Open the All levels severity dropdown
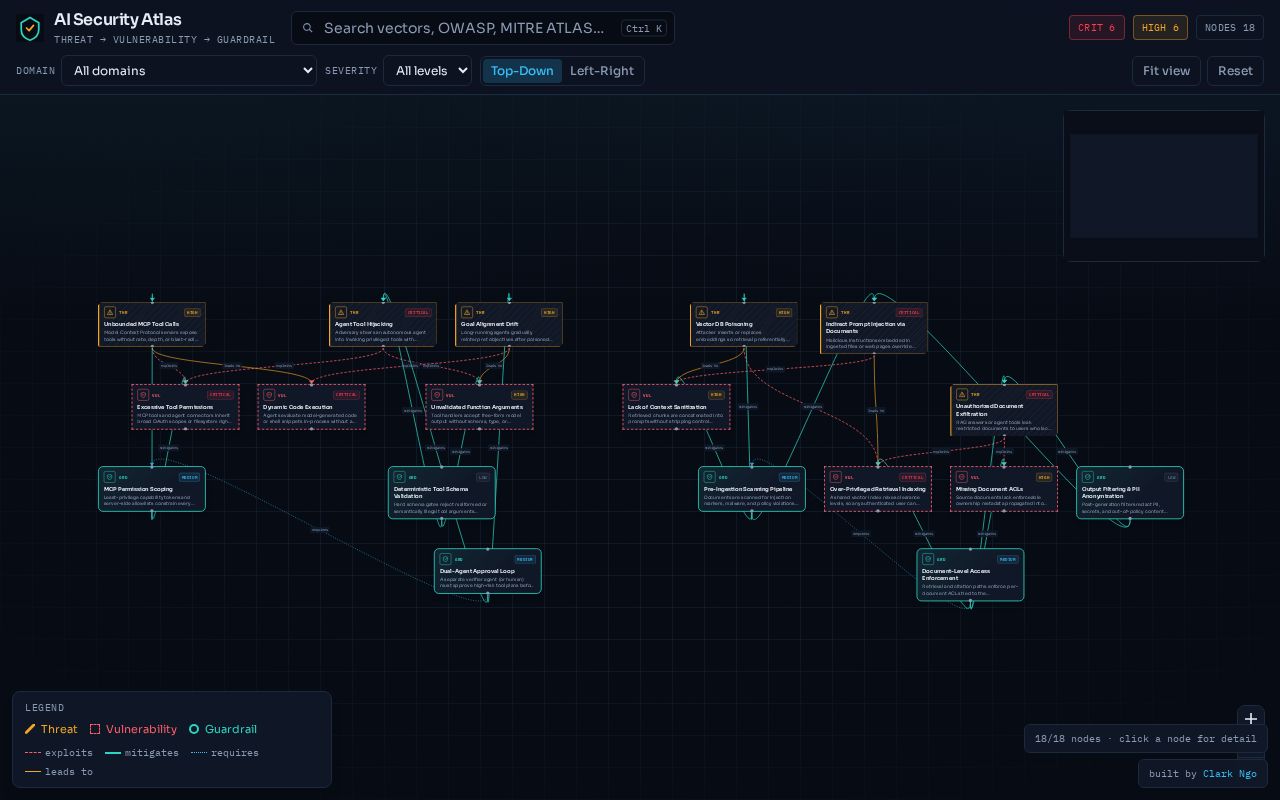This screenshot has width=1280, height=800. click(427, 71)
